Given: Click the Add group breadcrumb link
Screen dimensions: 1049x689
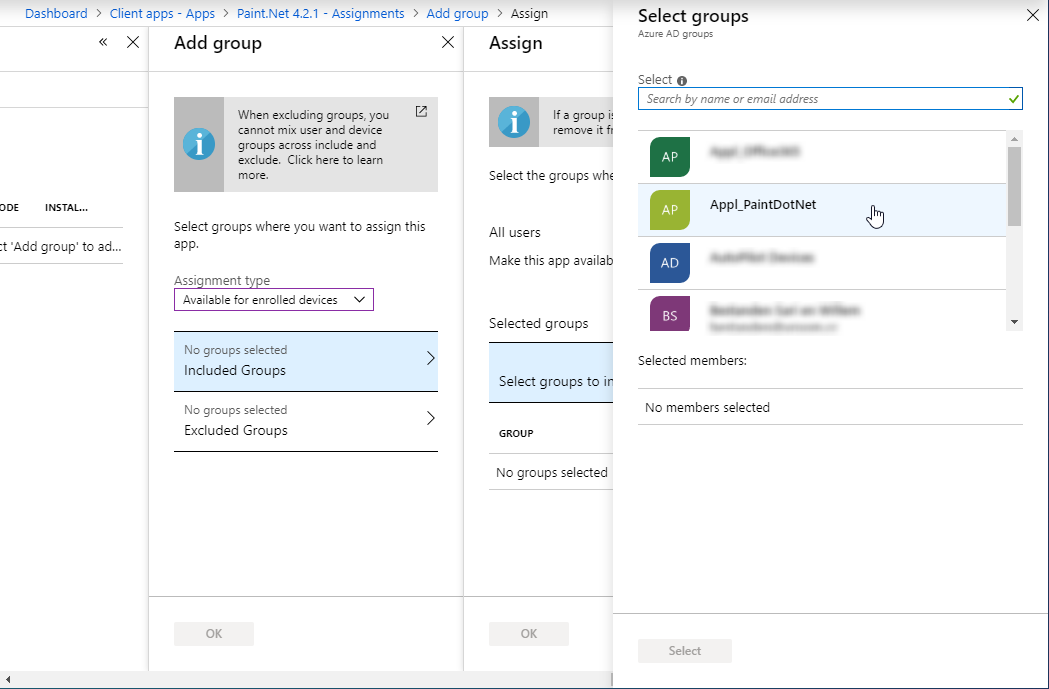Looking at the screenshot, I should click(x=457, y=14).
